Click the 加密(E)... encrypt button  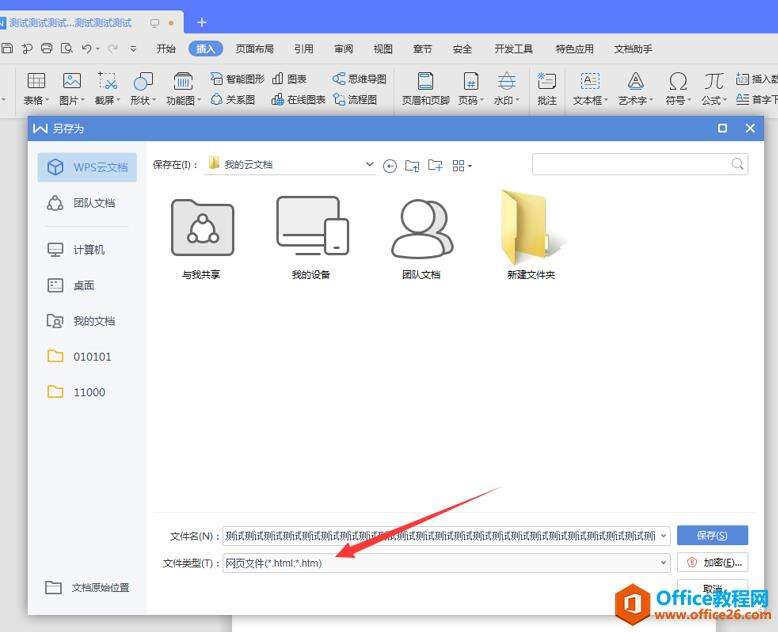pyautogui.click(x=713, y=563)
